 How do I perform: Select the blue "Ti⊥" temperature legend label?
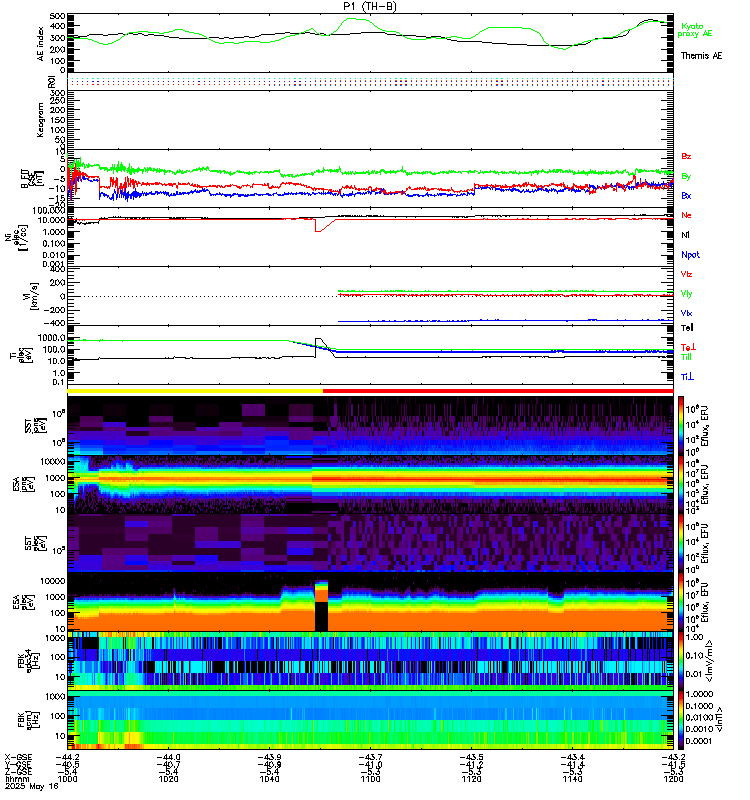pyautogui.click(x=687, y=377)
